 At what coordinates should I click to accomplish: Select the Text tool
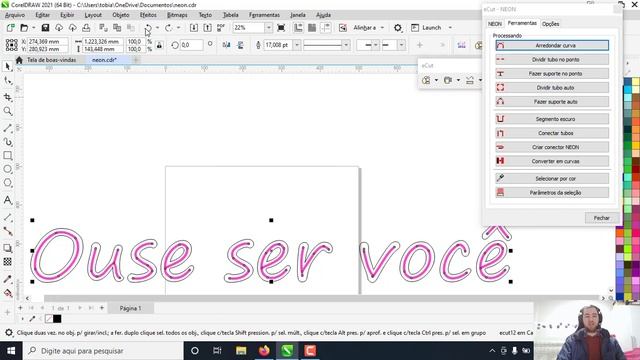7,200
